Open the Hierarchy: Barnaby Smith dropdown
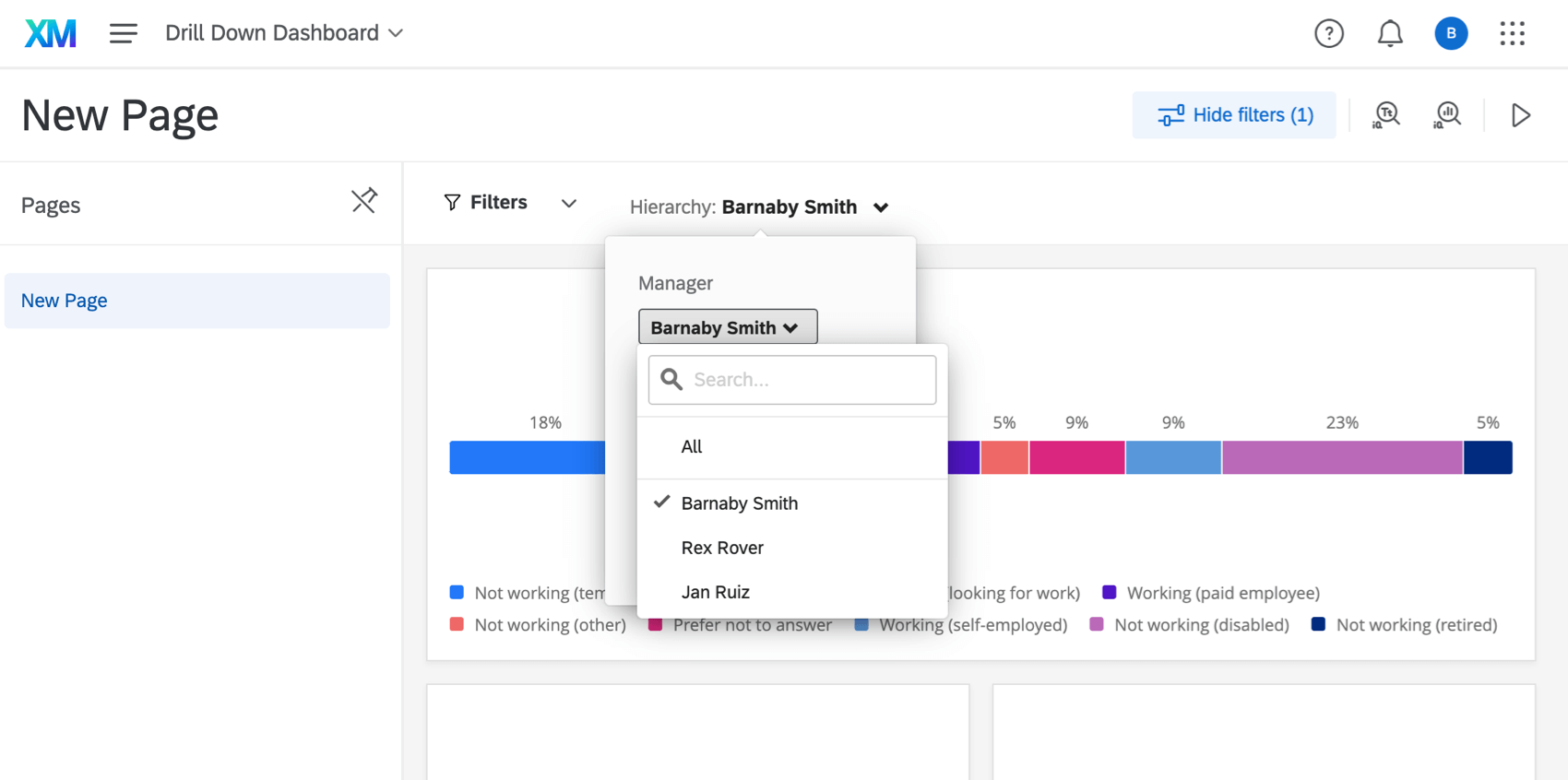 point(759,207)
